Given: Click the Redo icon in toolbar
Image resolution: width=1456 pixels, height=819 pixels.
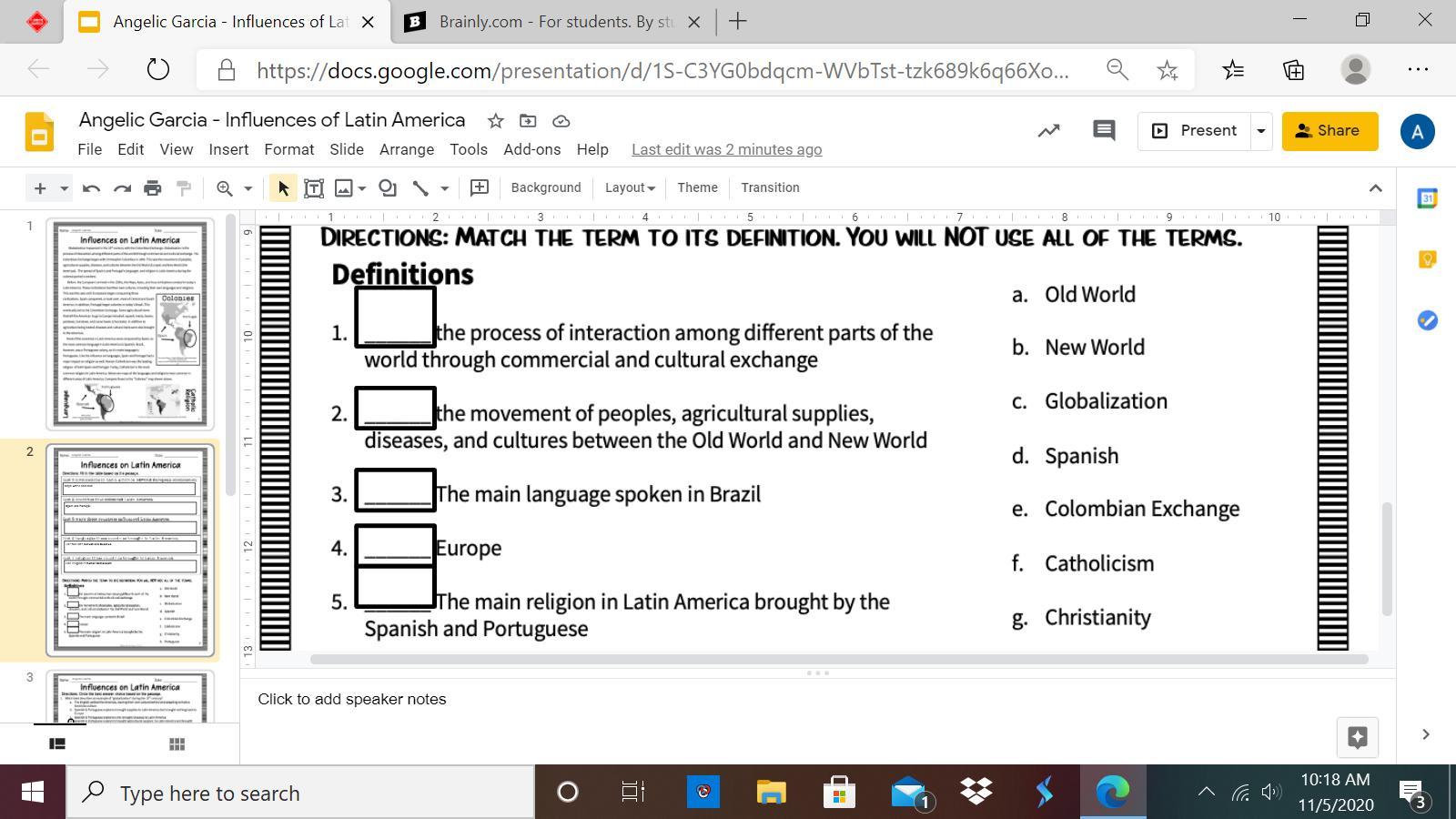Looking at the screenshot, I should tap(122, 188).
